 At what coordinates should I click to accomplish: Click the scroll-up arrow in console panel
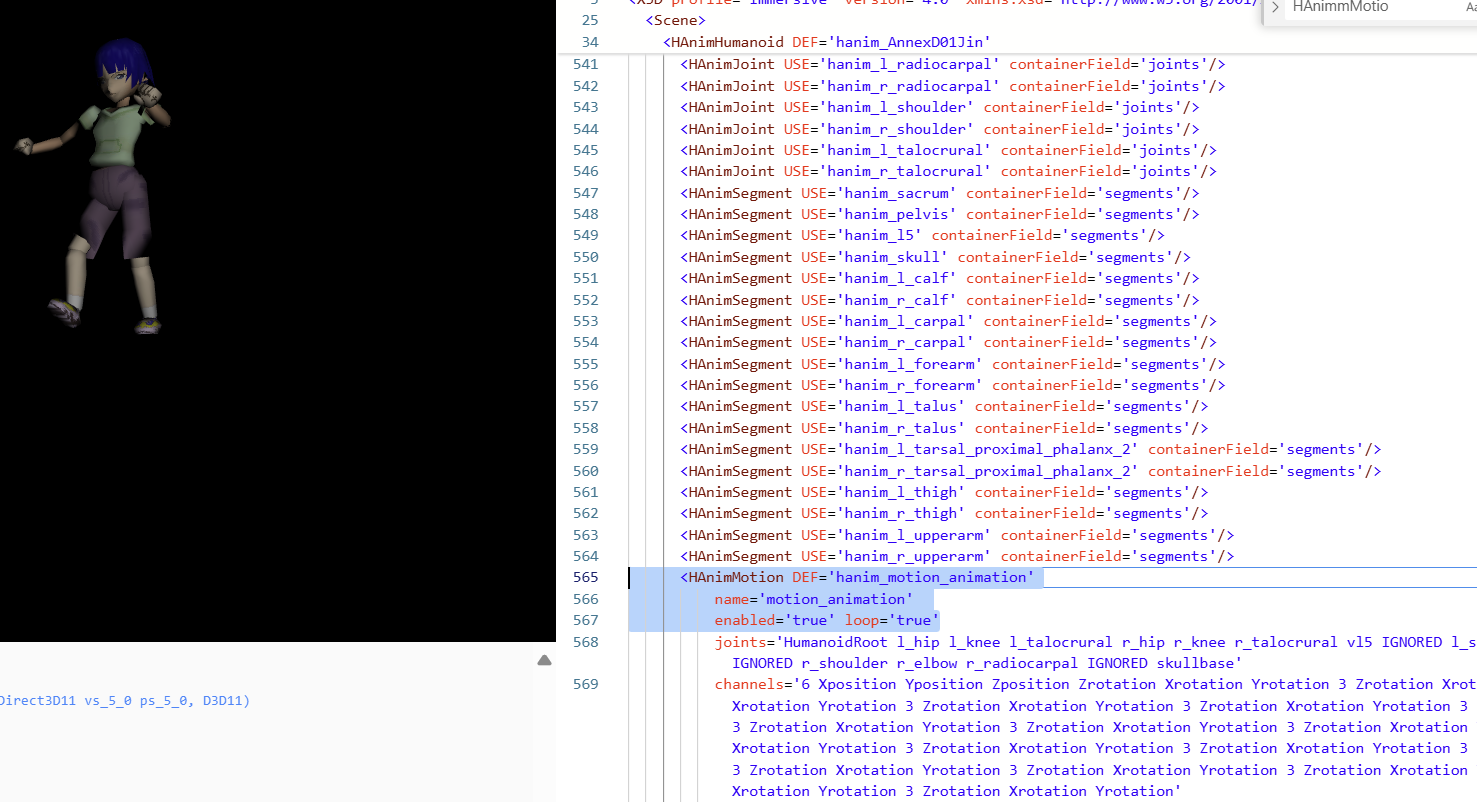(544, 660)
